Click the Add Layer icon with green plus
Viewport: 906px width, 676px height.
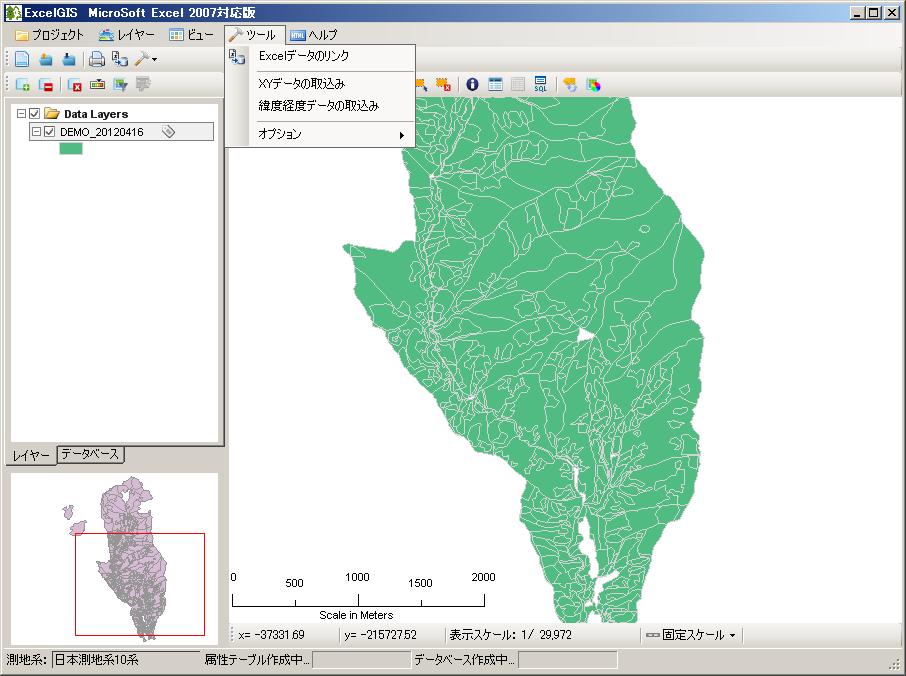click(x=24, y=84)
